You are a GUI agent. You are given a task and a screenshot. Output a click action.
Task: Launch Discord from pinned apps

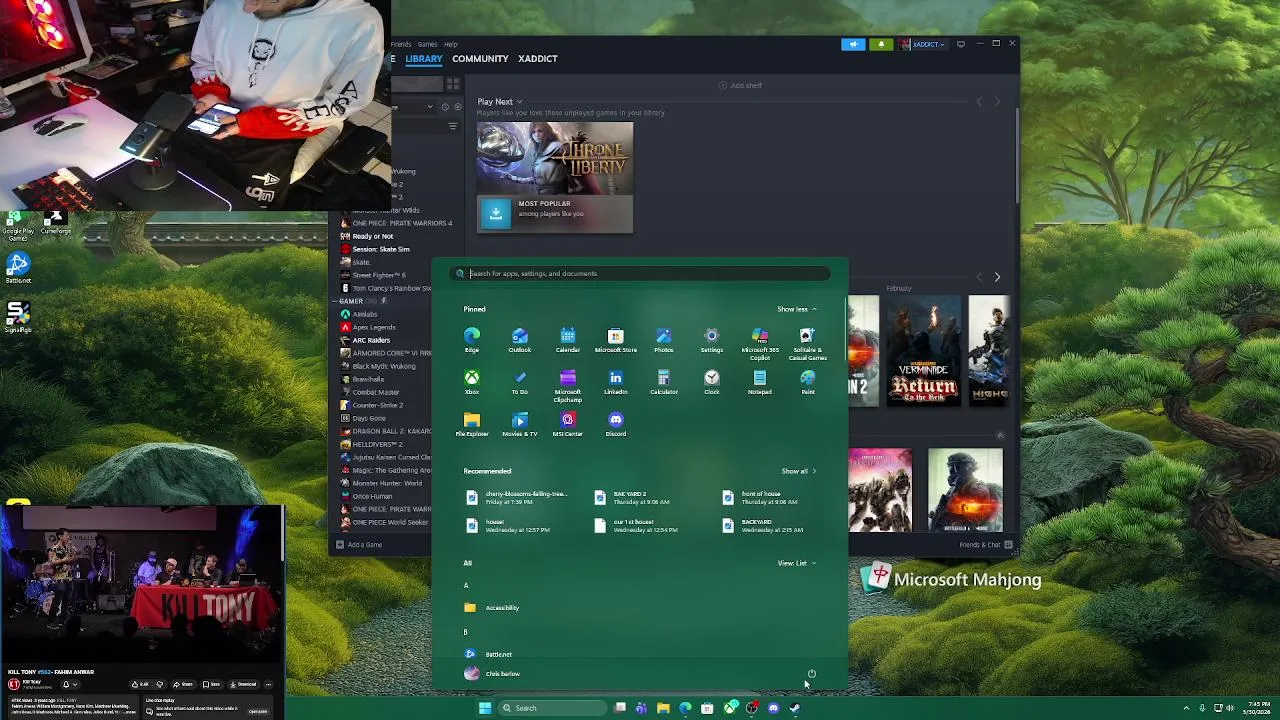(616, 424)
